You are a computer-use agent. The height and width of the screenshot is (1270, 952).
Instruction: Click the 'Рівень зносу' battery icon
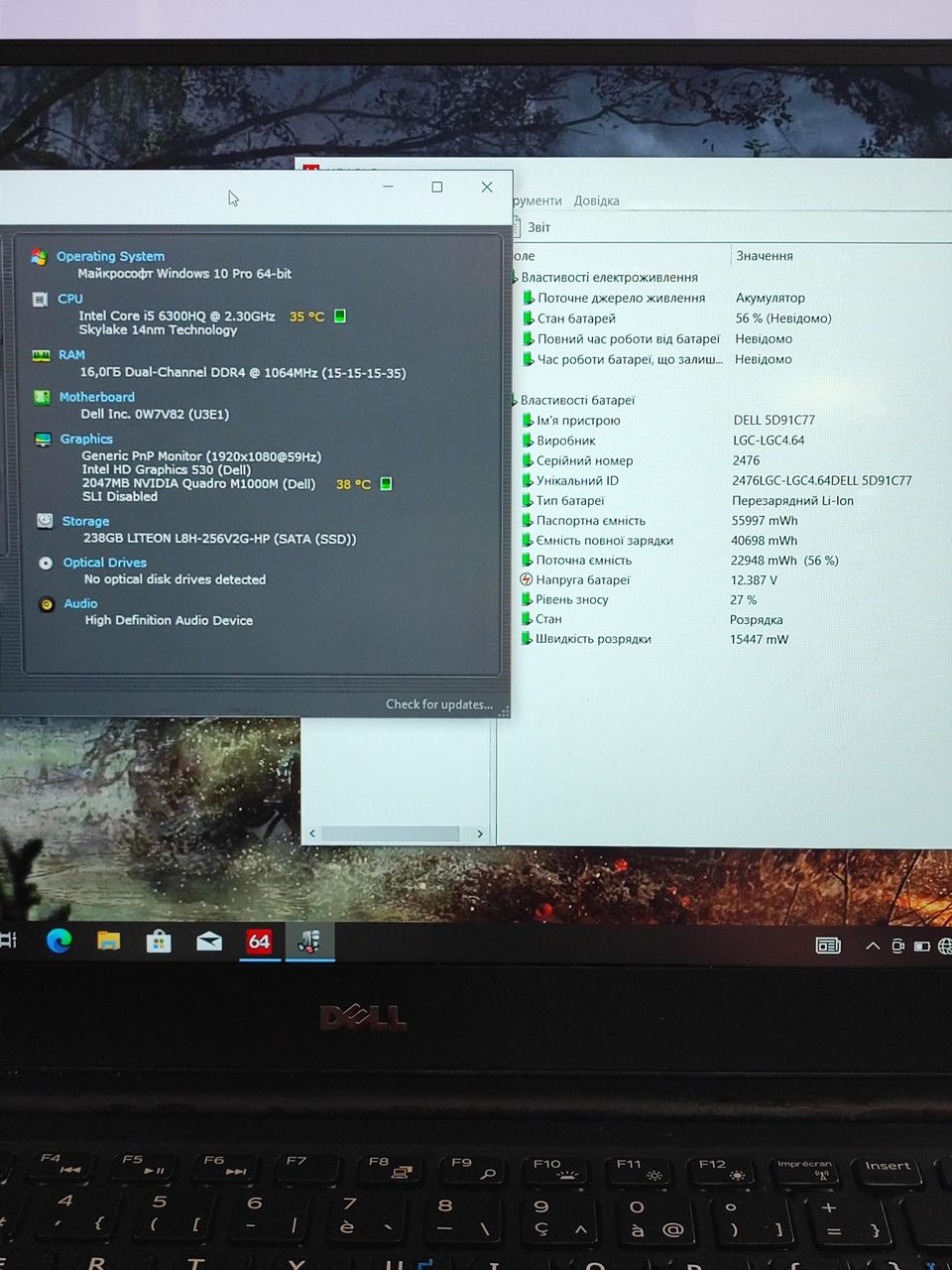[528, 599]
